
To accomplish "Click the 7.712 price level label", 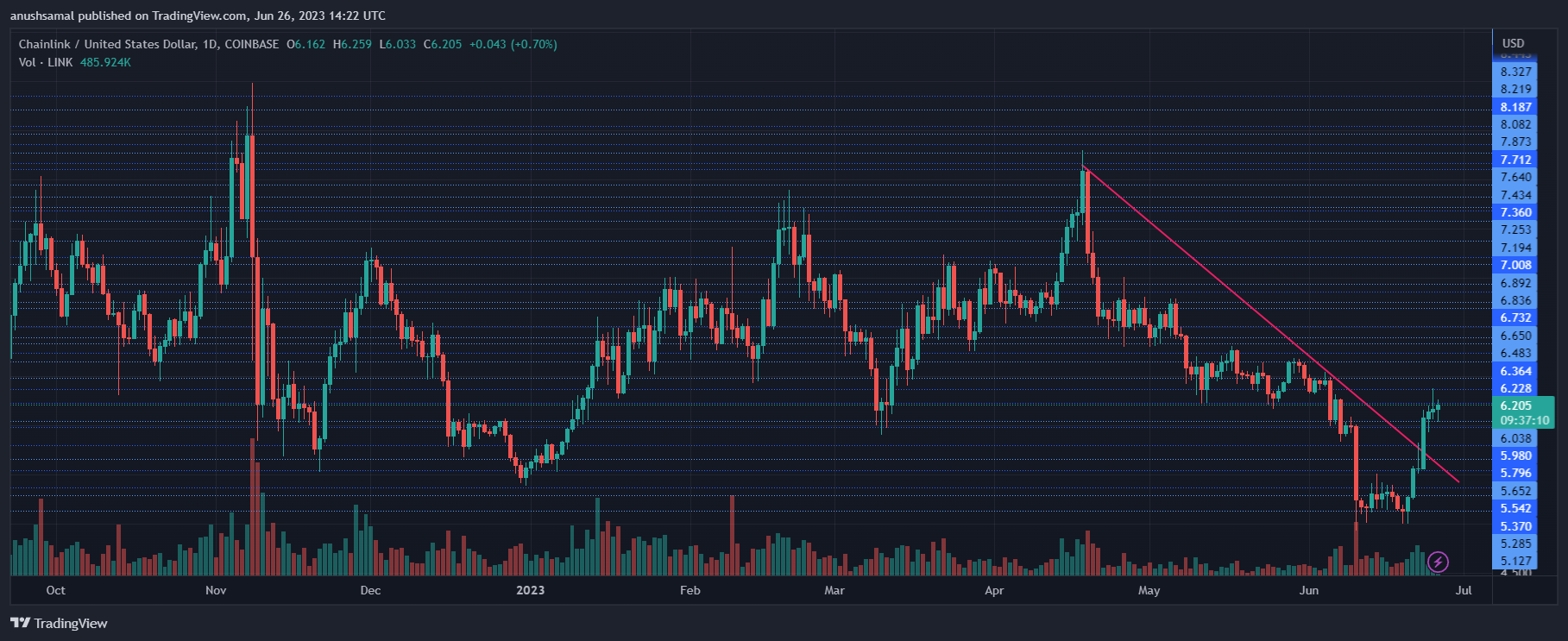I will 1516,160.
